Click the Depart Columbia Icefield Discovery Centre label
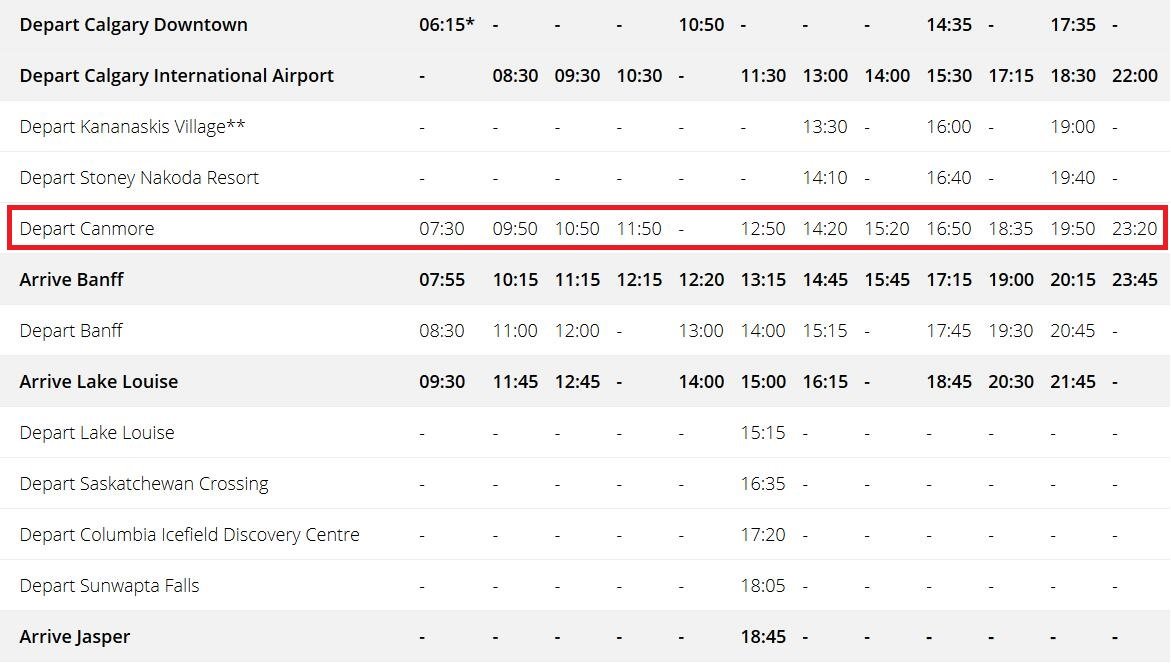 tap(189, 535)
